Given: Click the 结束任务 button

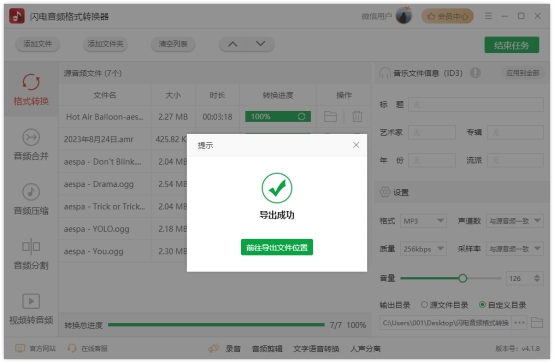Looking at the screenshot, I should (x=512, y=45).
